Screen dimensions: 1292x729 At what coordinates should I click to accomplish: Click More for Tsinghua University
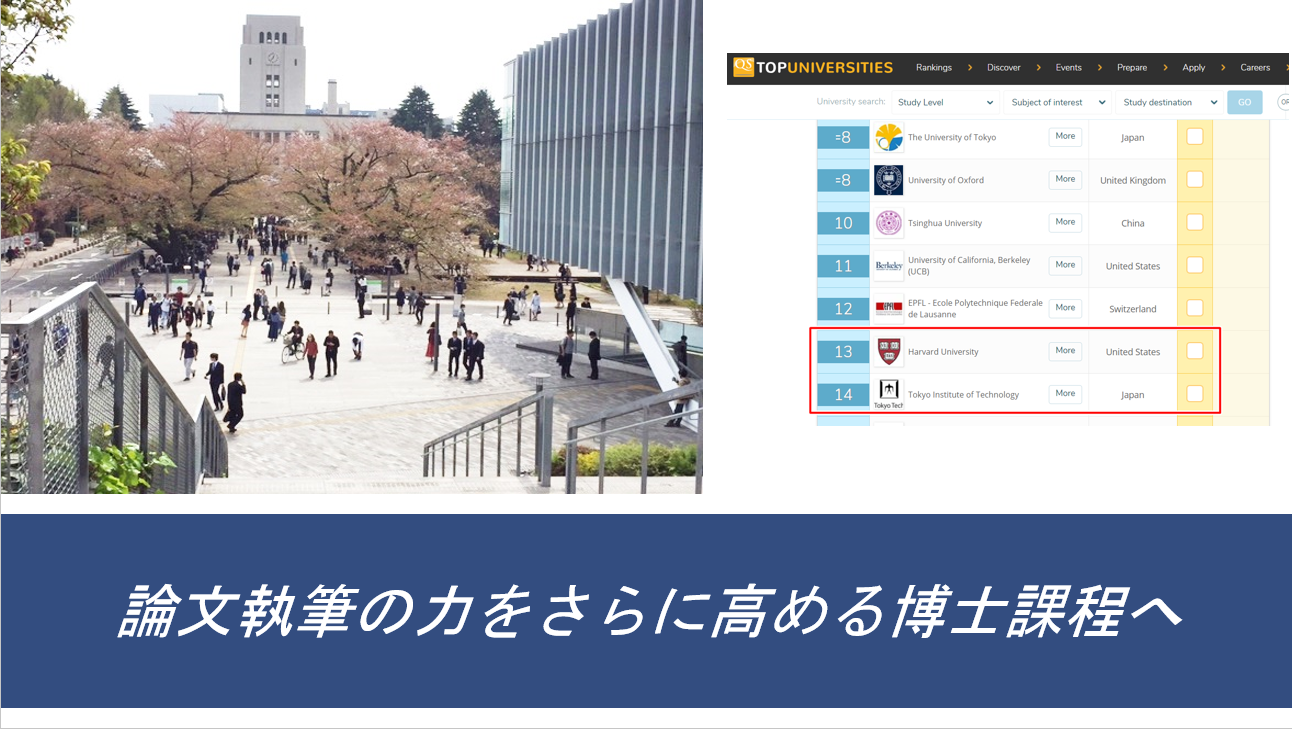pyautogui.click(x=1065, y=223)
